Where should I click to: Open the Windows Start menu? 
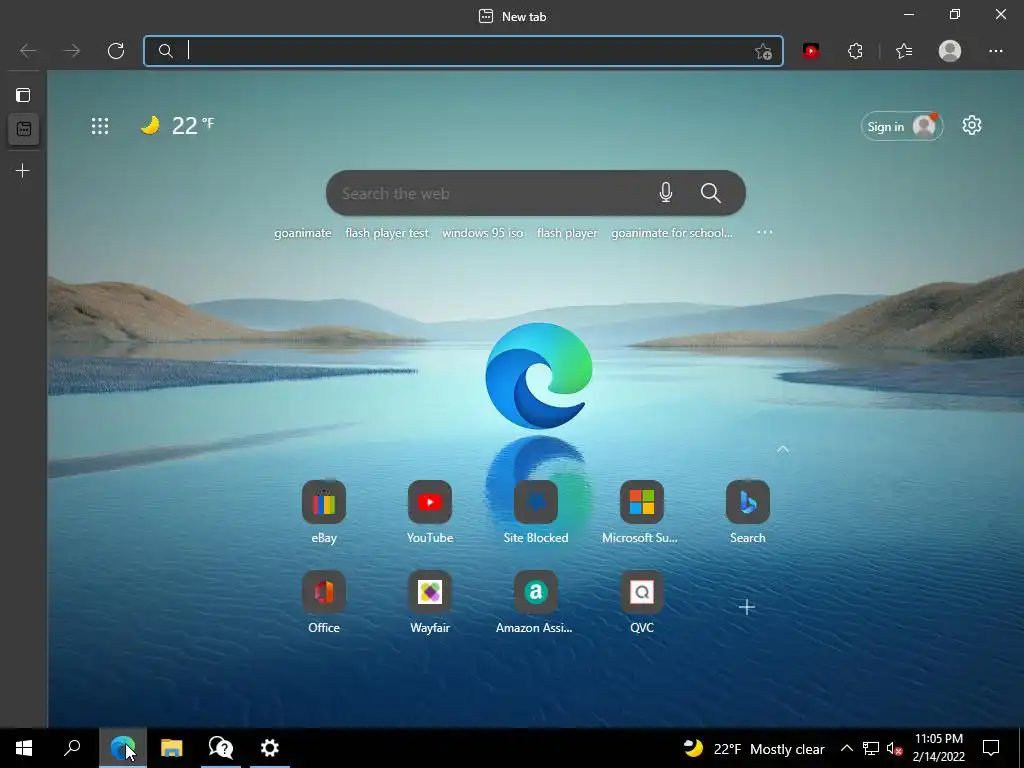click(24, 748)
